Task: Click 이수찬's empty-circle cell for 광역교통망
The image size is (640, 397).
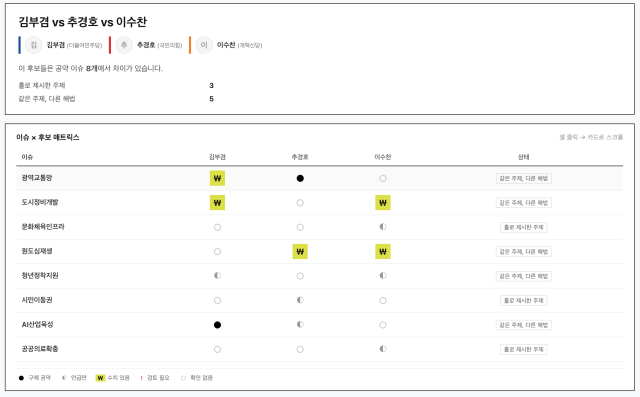Action: [383, 178]
